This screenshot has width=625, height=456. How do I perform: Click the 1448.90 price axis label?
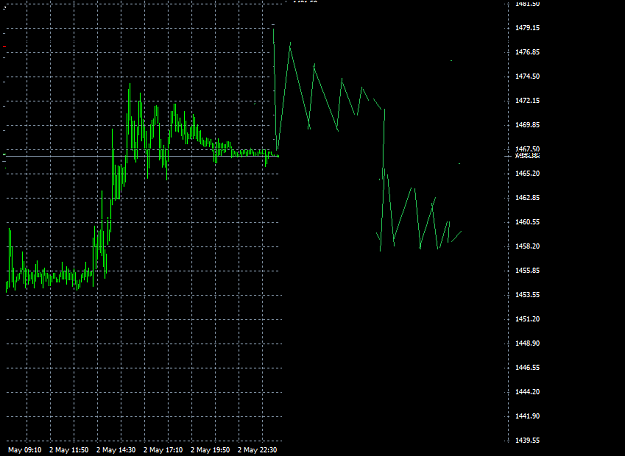[x=527, y=344]
